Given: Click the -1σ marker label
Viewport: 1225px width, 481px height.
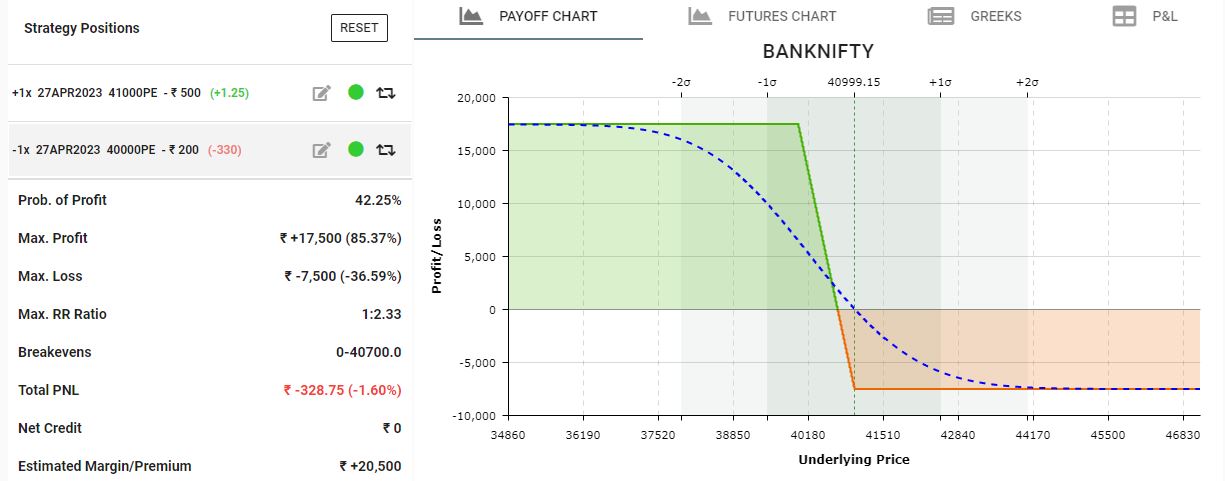Looking at the screenshot, I should click(x=767, y=82).
